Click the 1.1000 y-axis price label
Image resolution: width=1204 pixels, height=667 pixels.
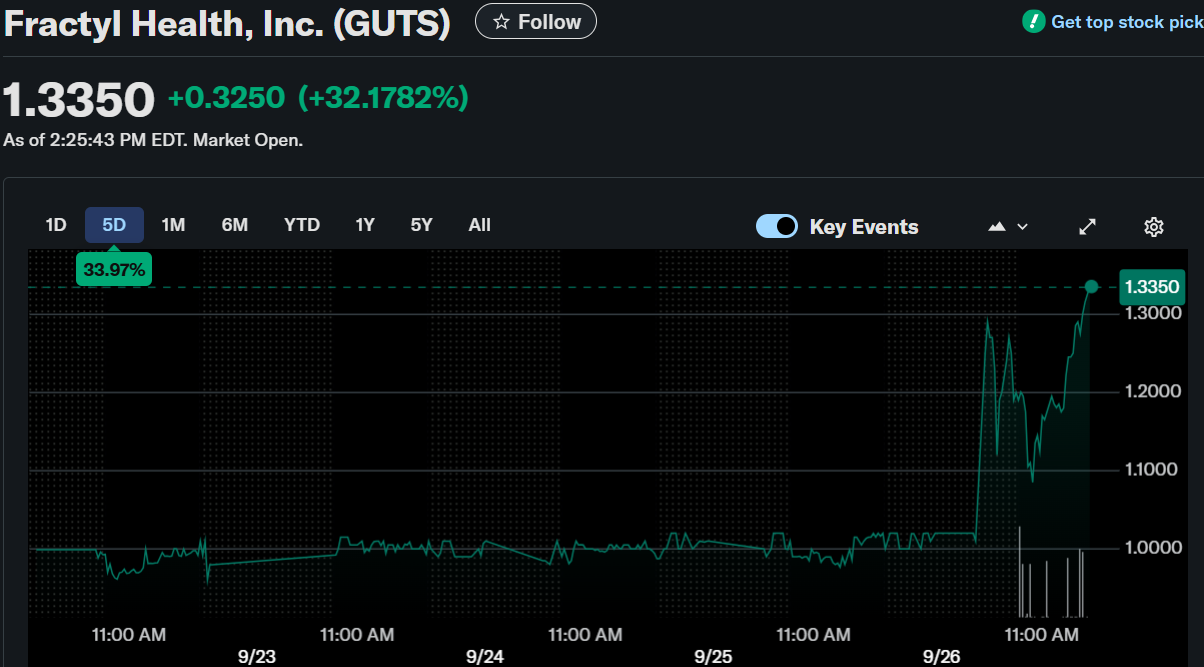pyautogui.click(x=1153, y=469)
